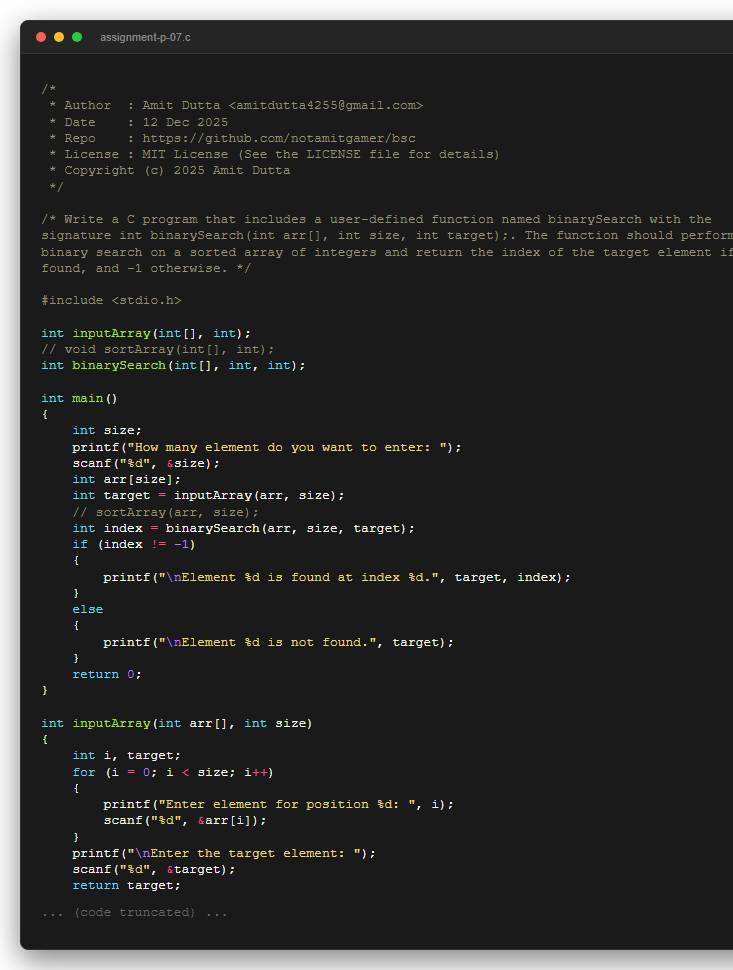Click the 'for (i = 0; i < size; i++)' line
Screen dimensions: 733x970
coord(173,771)
